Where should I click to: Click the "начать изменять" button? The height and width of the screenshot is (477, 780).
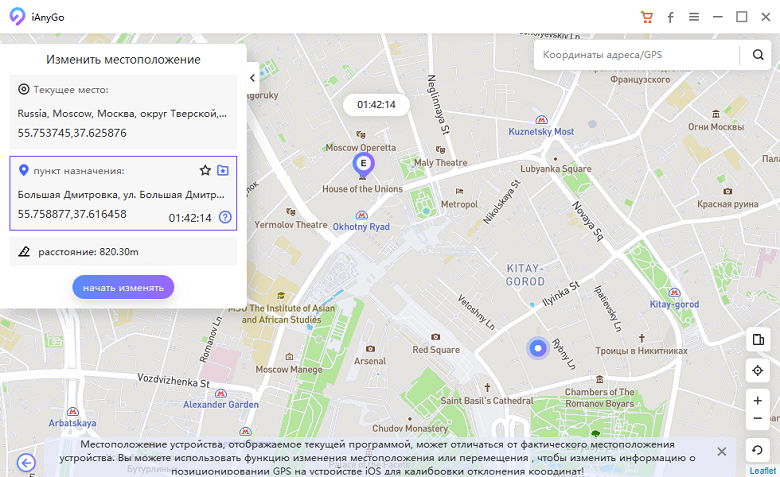click(123, 287)
